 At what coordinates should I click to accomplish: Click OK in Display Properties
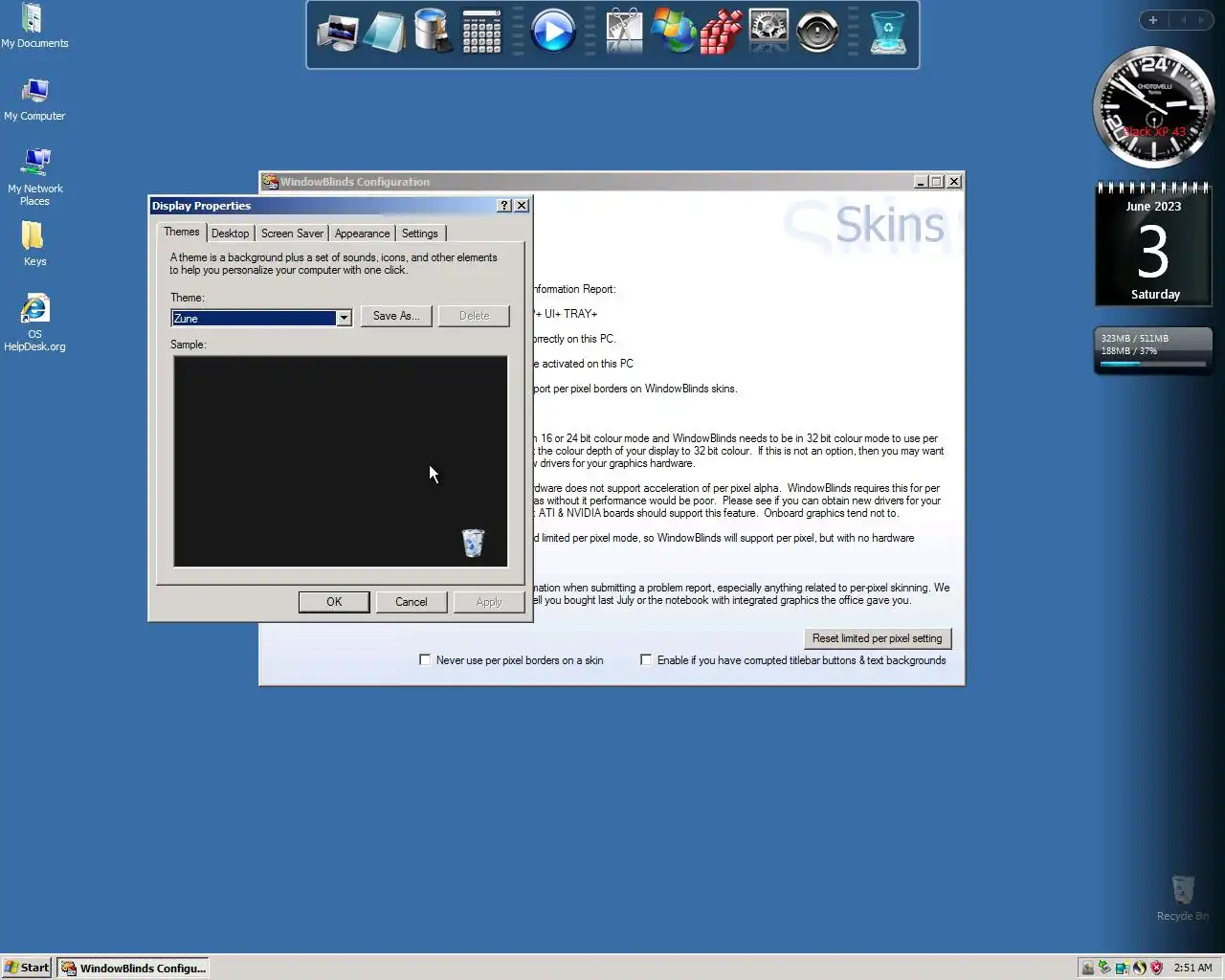334,602
